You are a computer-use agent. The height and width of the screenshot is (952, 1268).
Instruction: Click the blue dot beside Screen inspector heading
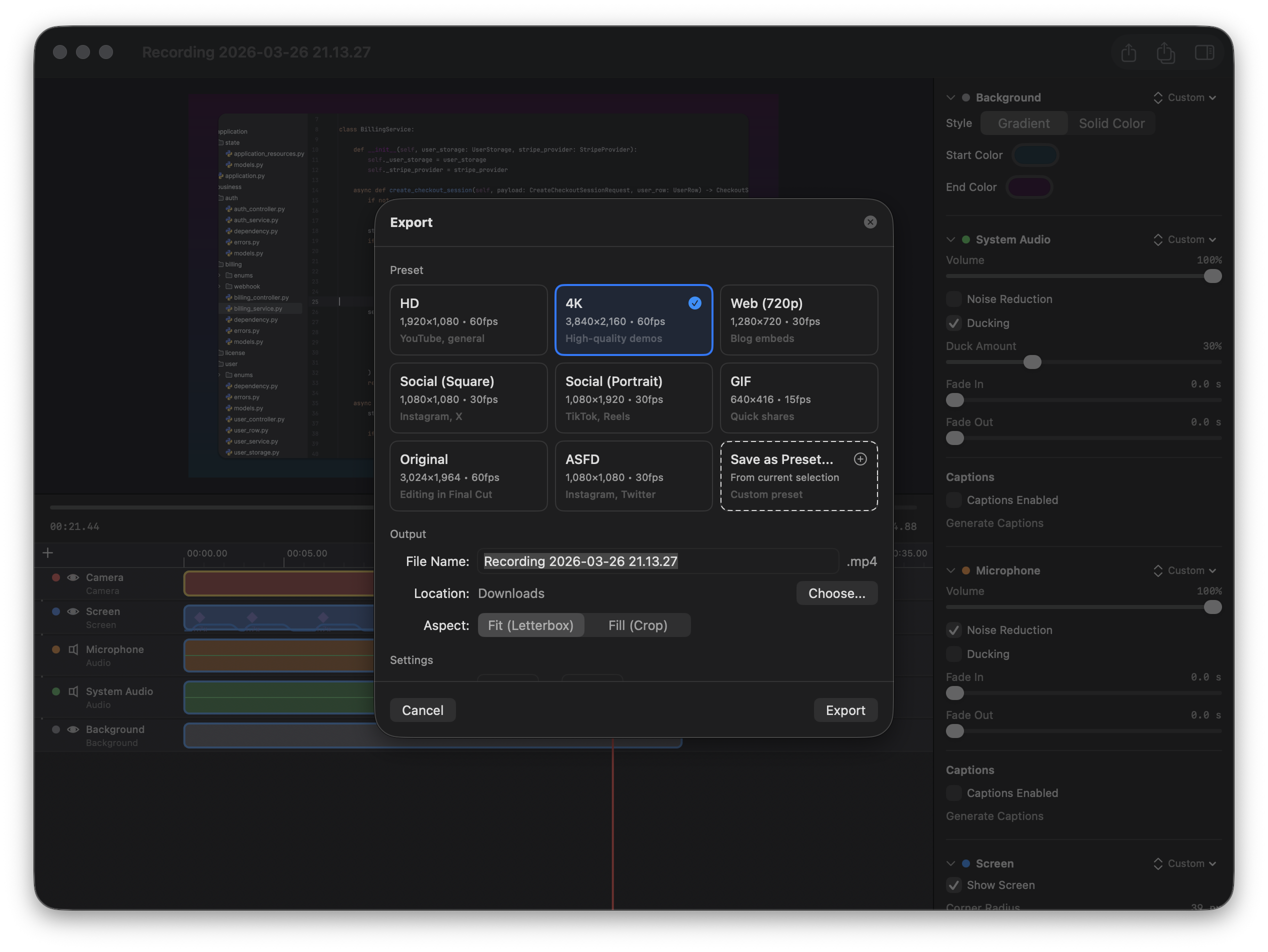[966, 863]
